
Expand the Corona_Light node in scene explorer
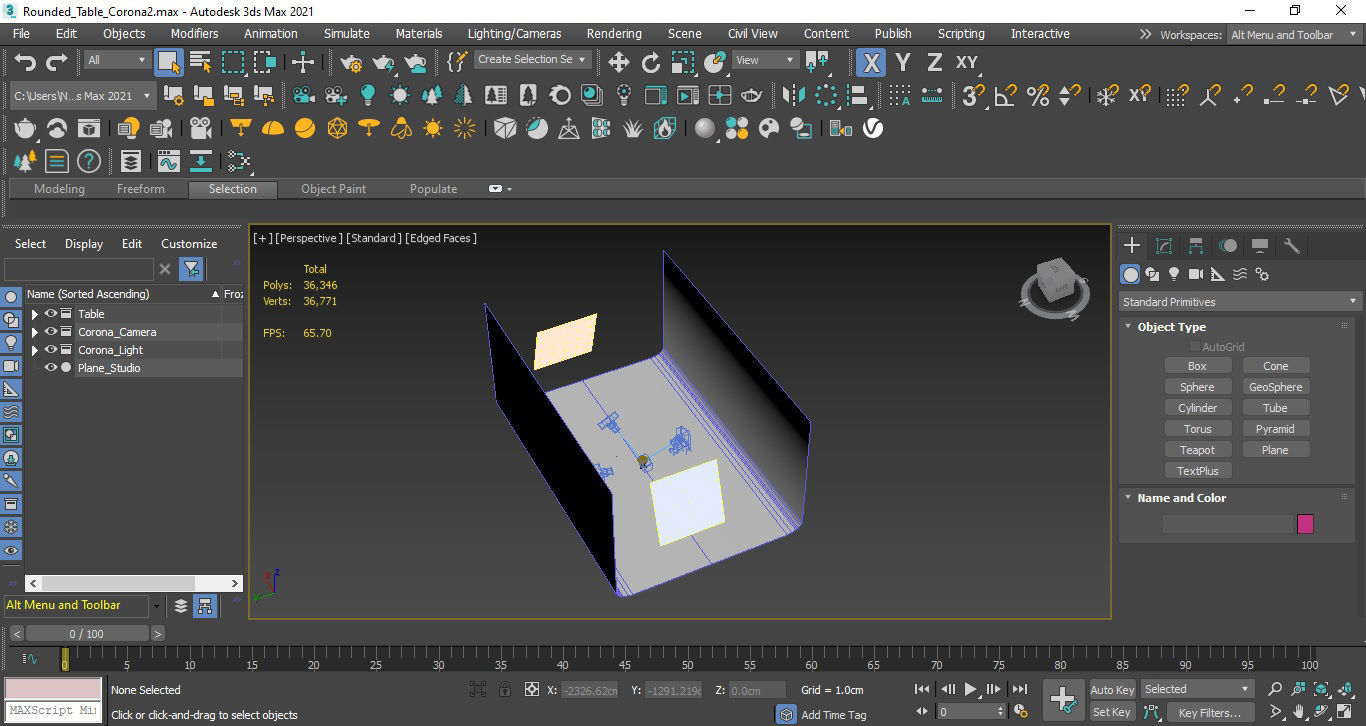click(x=35, y=350)
